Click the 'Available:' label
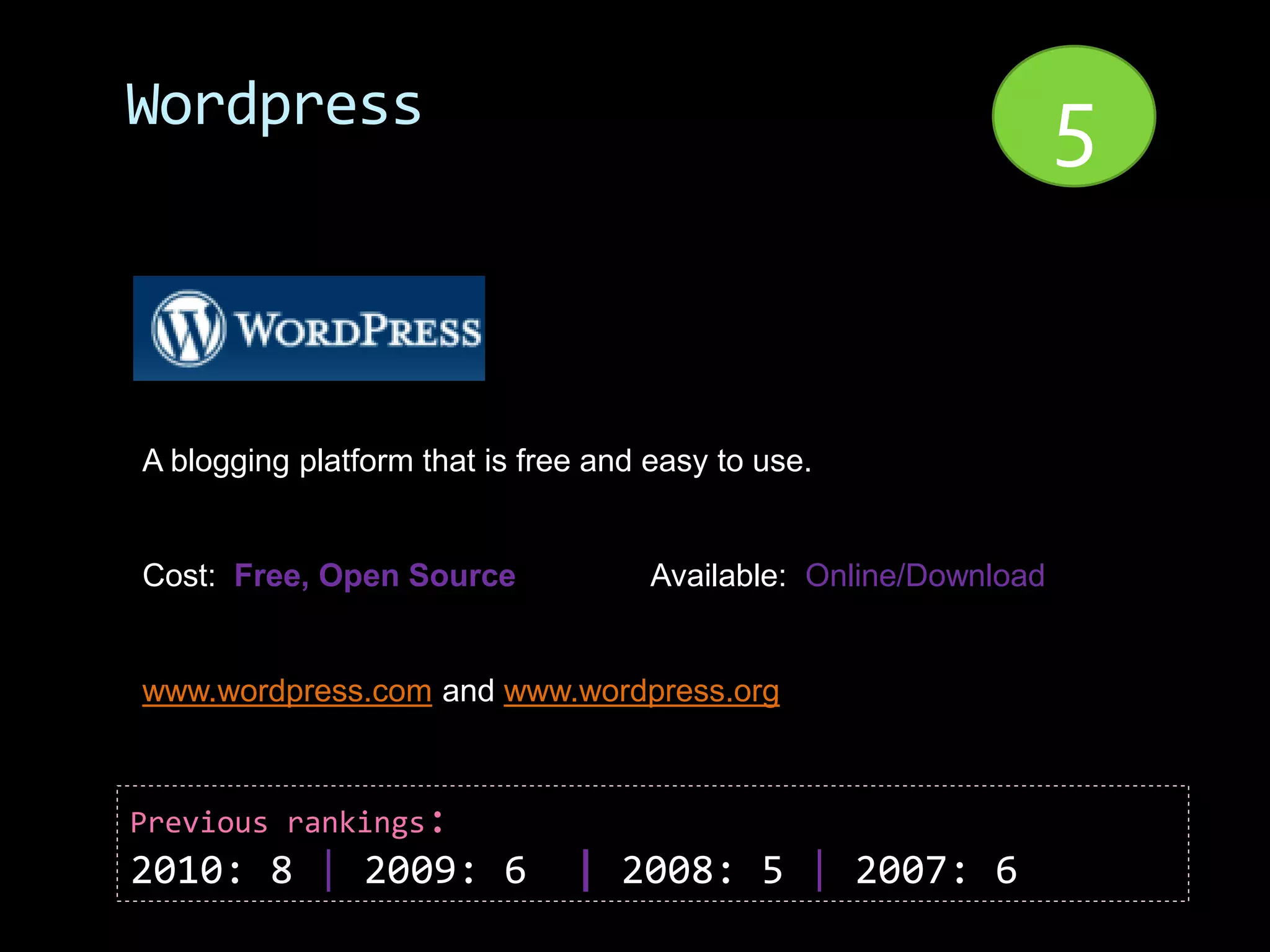Image resolution: width=1270 pixels, height=952 pixels. tap(718, 575)
